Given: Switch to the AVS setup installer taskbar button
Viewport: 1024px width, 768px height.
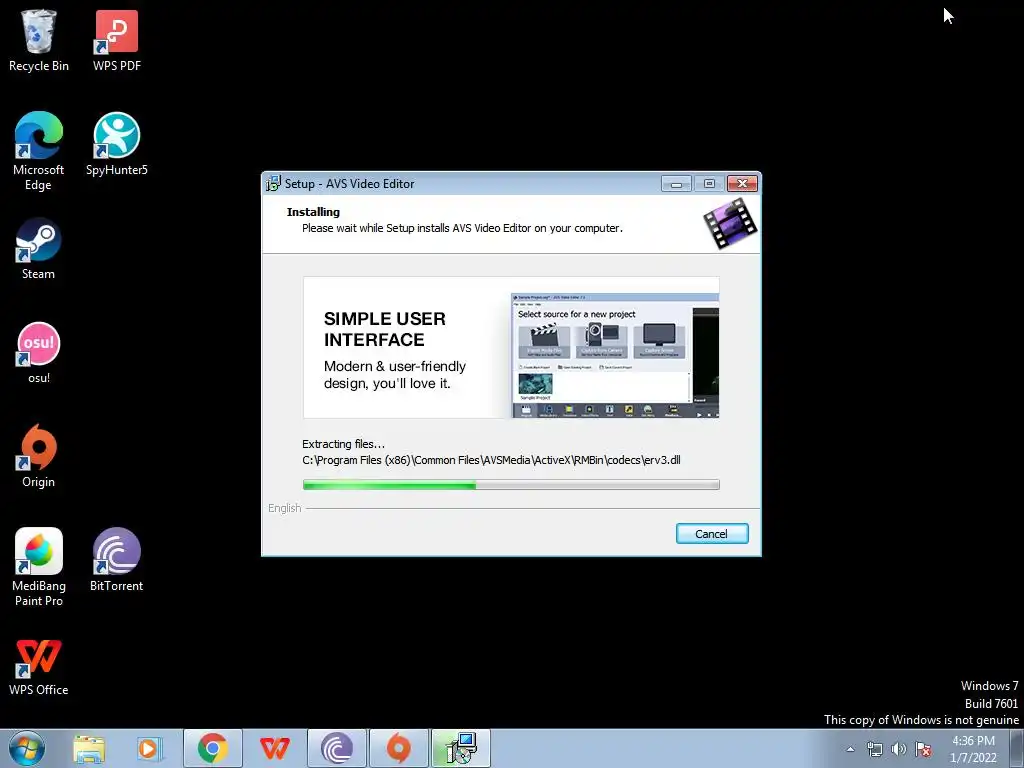Looking at the screenshot, I should tap(461, 748).
